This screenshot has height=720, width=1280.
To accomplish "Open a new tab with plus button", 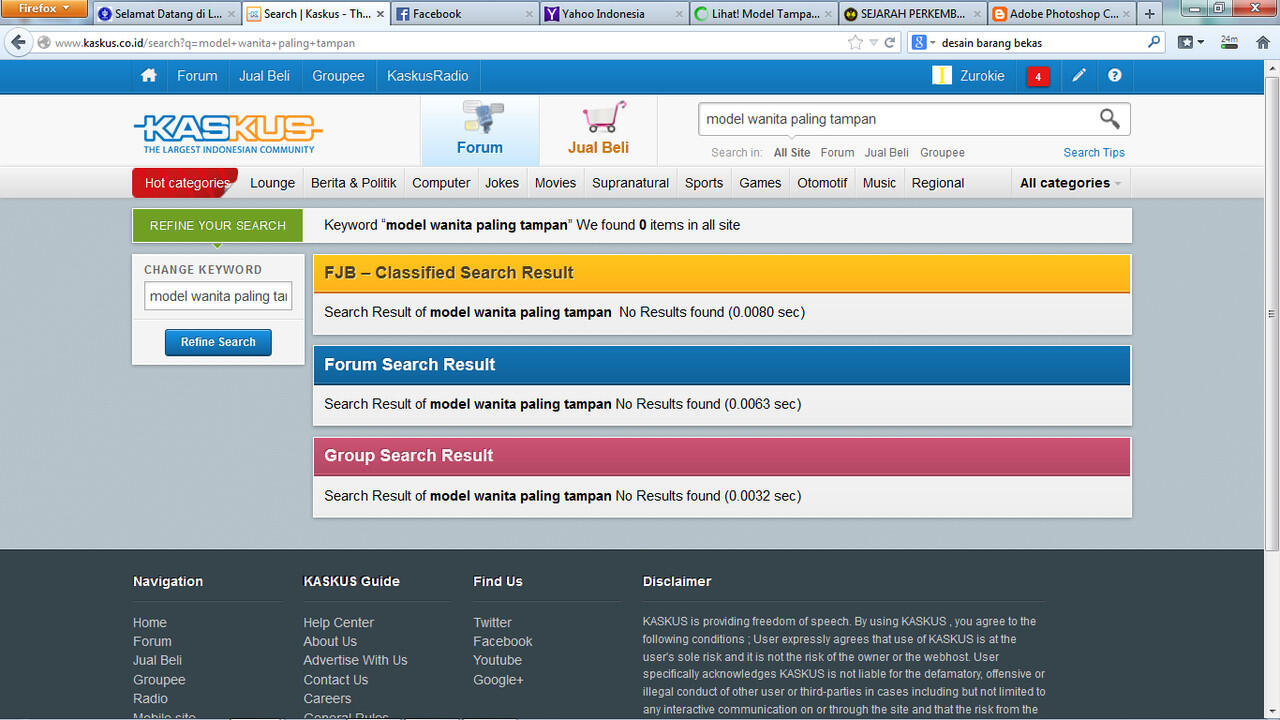I will point(1149,14).
